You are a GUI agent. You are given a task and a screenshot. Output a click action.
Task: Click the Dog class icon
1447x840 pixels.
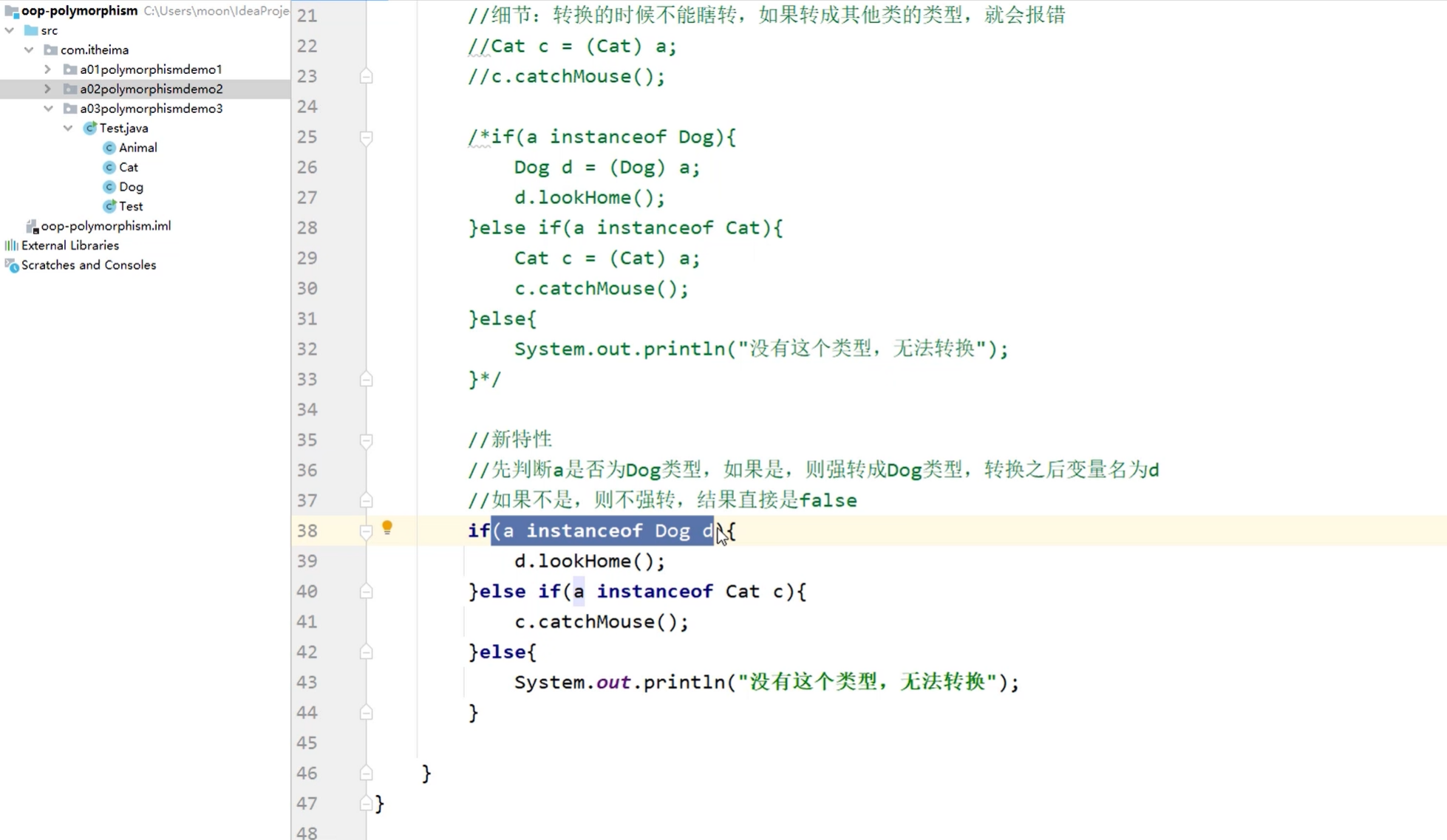click(x=109, y=187)
